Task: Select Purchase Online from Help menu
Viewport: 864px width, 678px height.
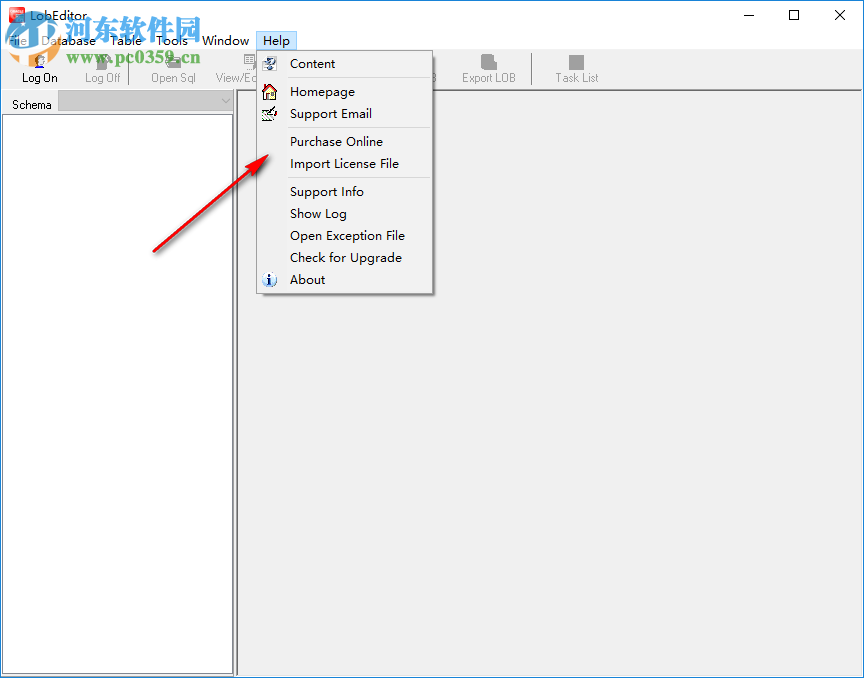Action: point(336,141)
